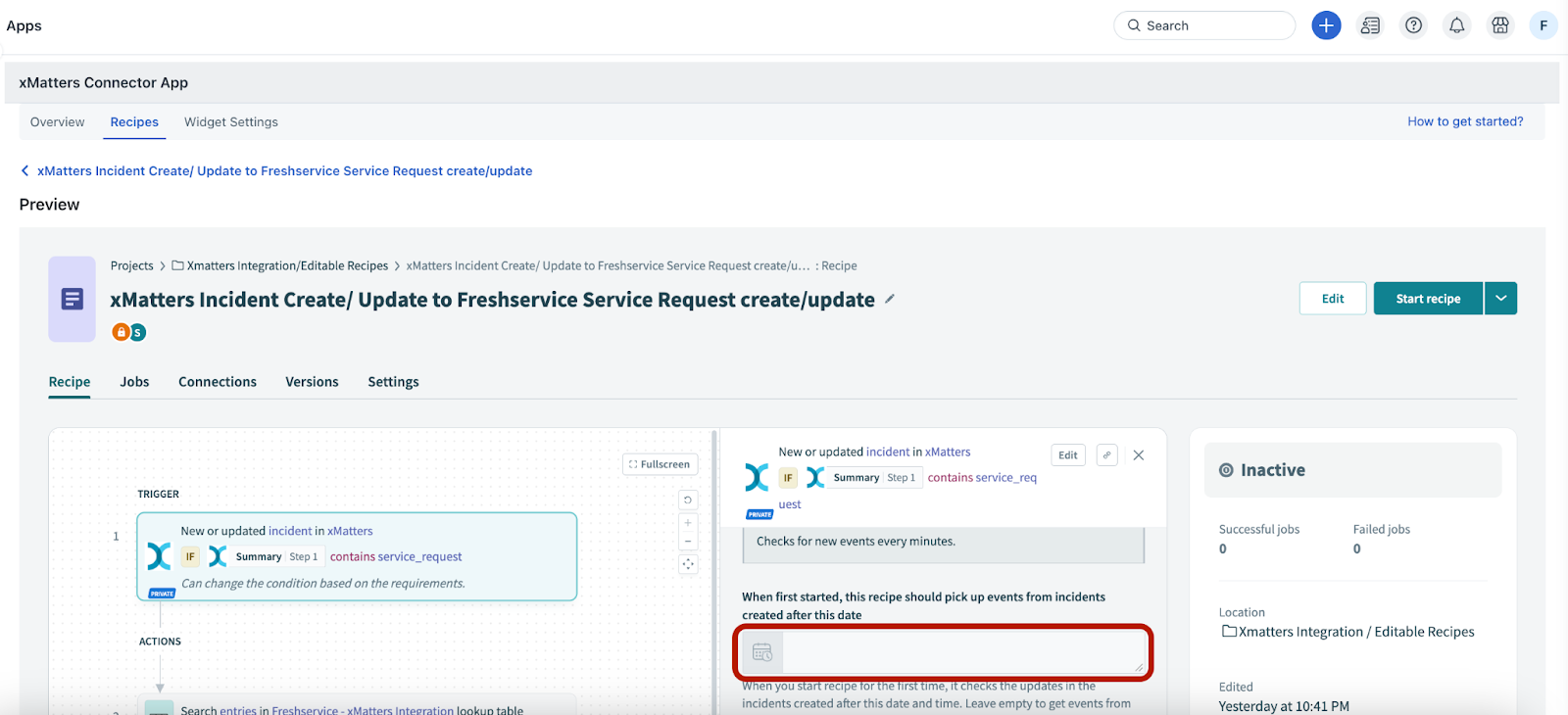The width and height of the screenshot is (1568, 715).
Task: Click the Search entries step in canvas
Action: [x=357, y=707]
